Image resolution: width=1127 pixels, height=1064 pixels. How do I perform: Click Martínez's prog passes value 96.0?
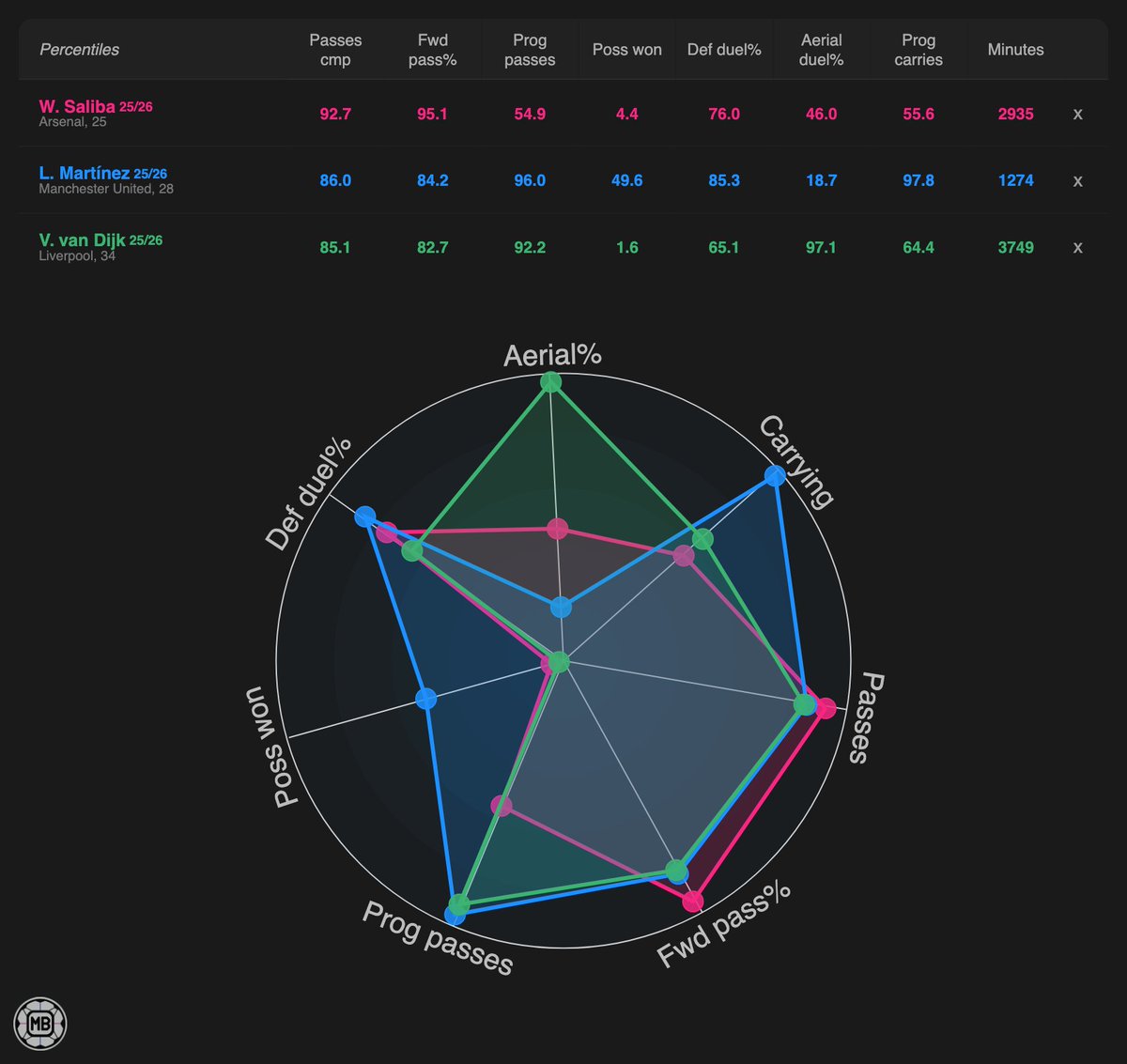pos(530,180)
